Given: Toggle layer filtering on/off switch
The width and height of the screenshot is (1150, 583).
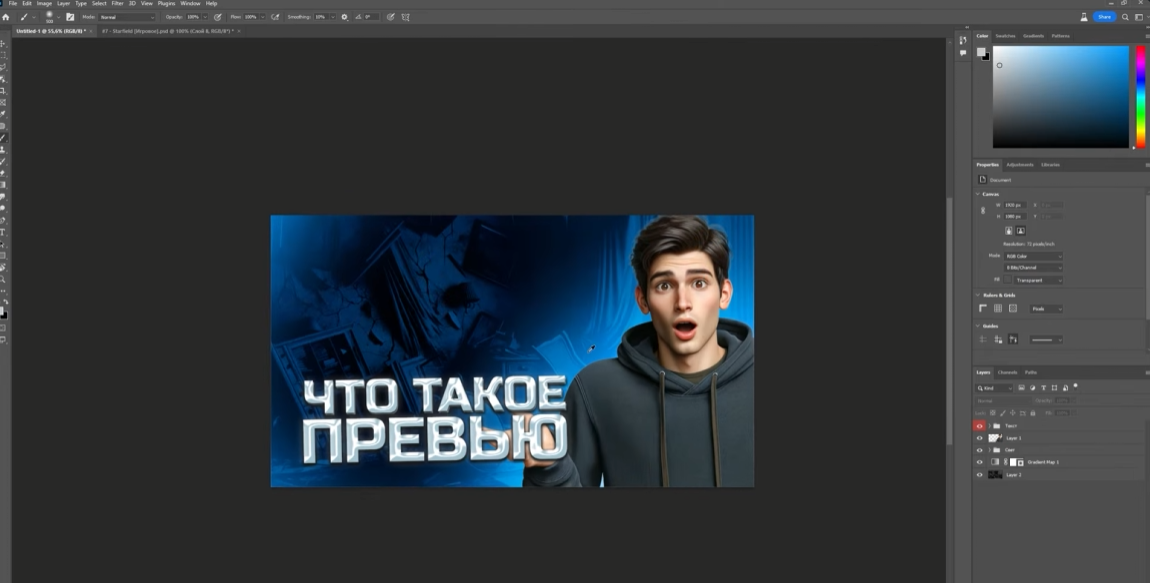Looking at the screenshot, I should point(1076,386).
